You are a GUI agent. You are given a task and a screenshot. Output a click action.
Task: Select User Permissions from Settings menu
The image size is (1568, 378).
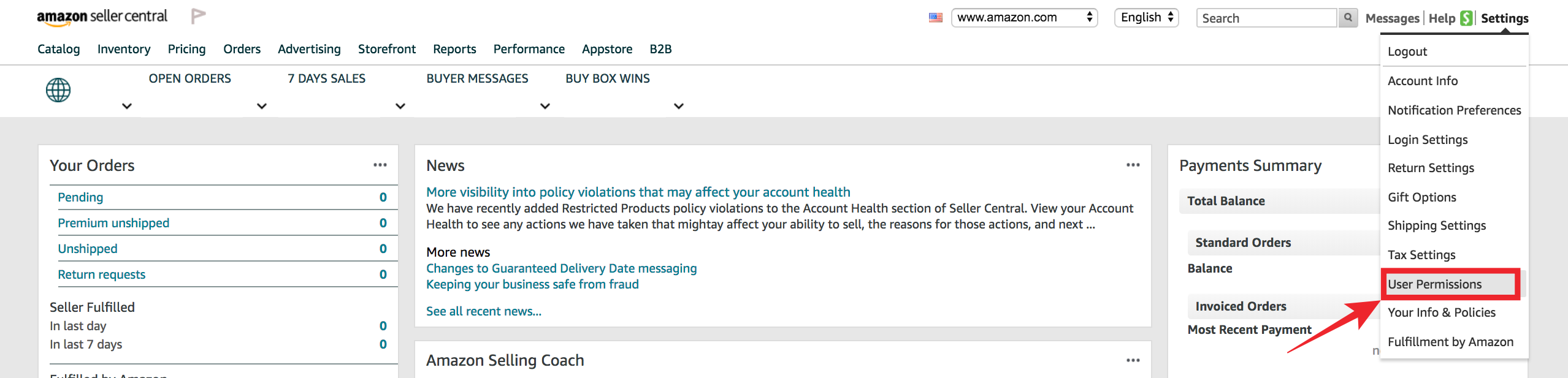(x=1435, y=284)
